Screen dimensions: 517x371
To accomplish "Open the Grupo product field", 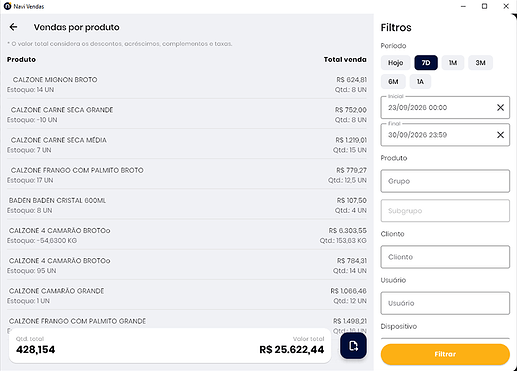I will tap(445, 181).
